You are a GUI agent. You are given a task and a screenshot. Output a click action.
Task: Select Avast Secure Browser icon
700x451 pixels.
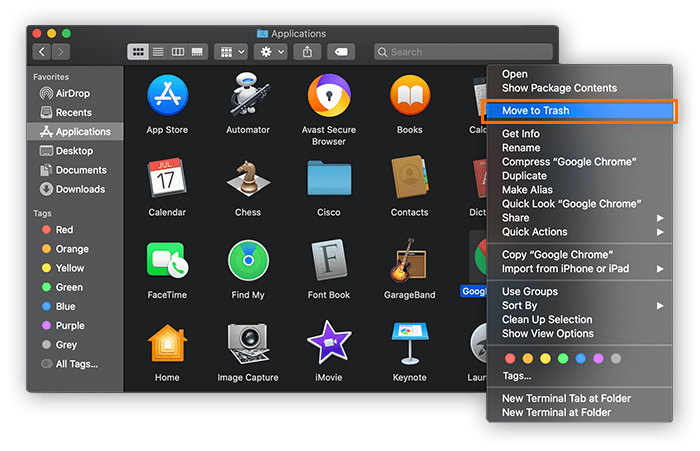(329, 96)
